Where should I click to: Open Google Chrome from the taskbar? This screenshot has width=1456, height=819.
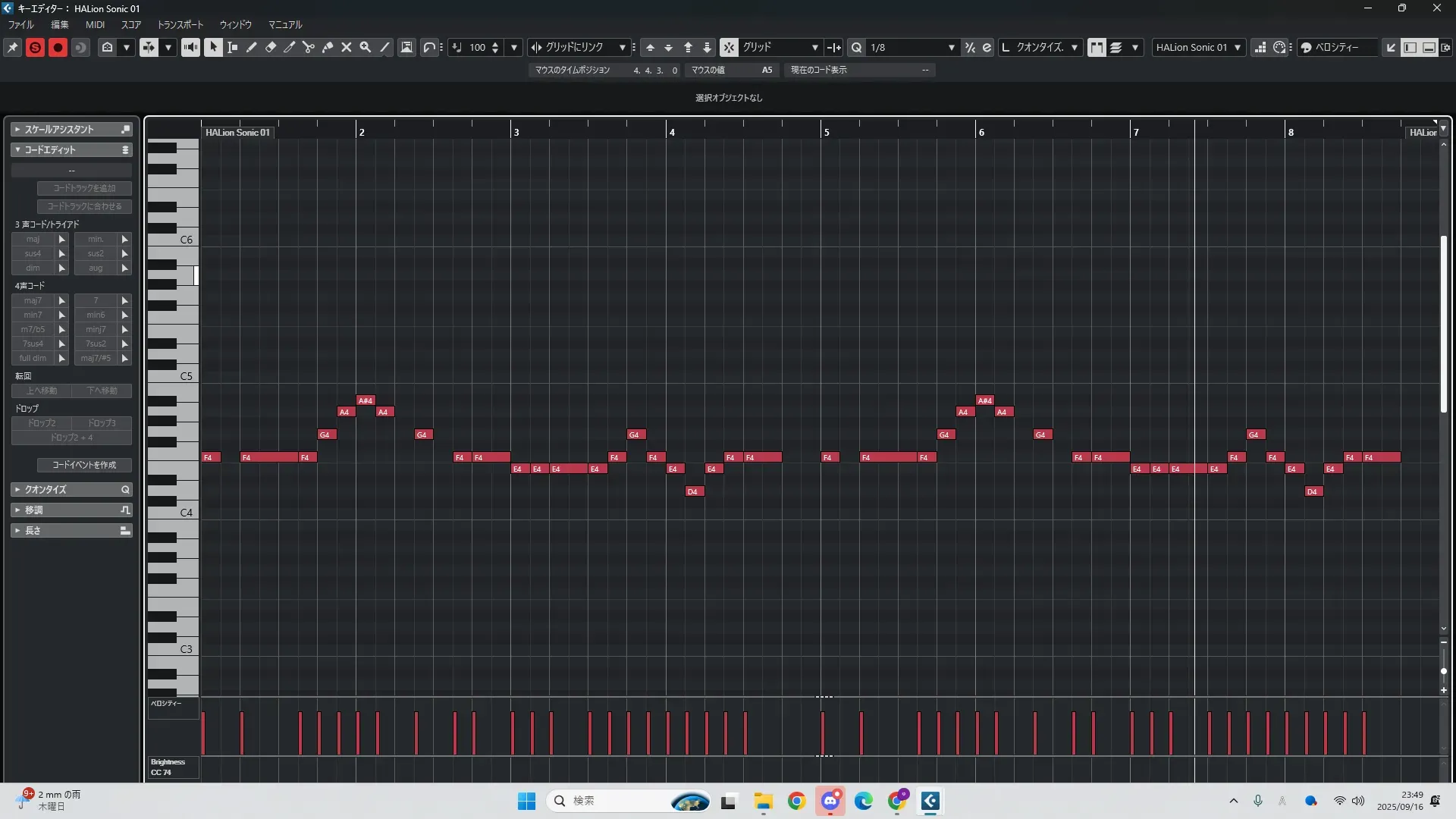tap(796, 801)
